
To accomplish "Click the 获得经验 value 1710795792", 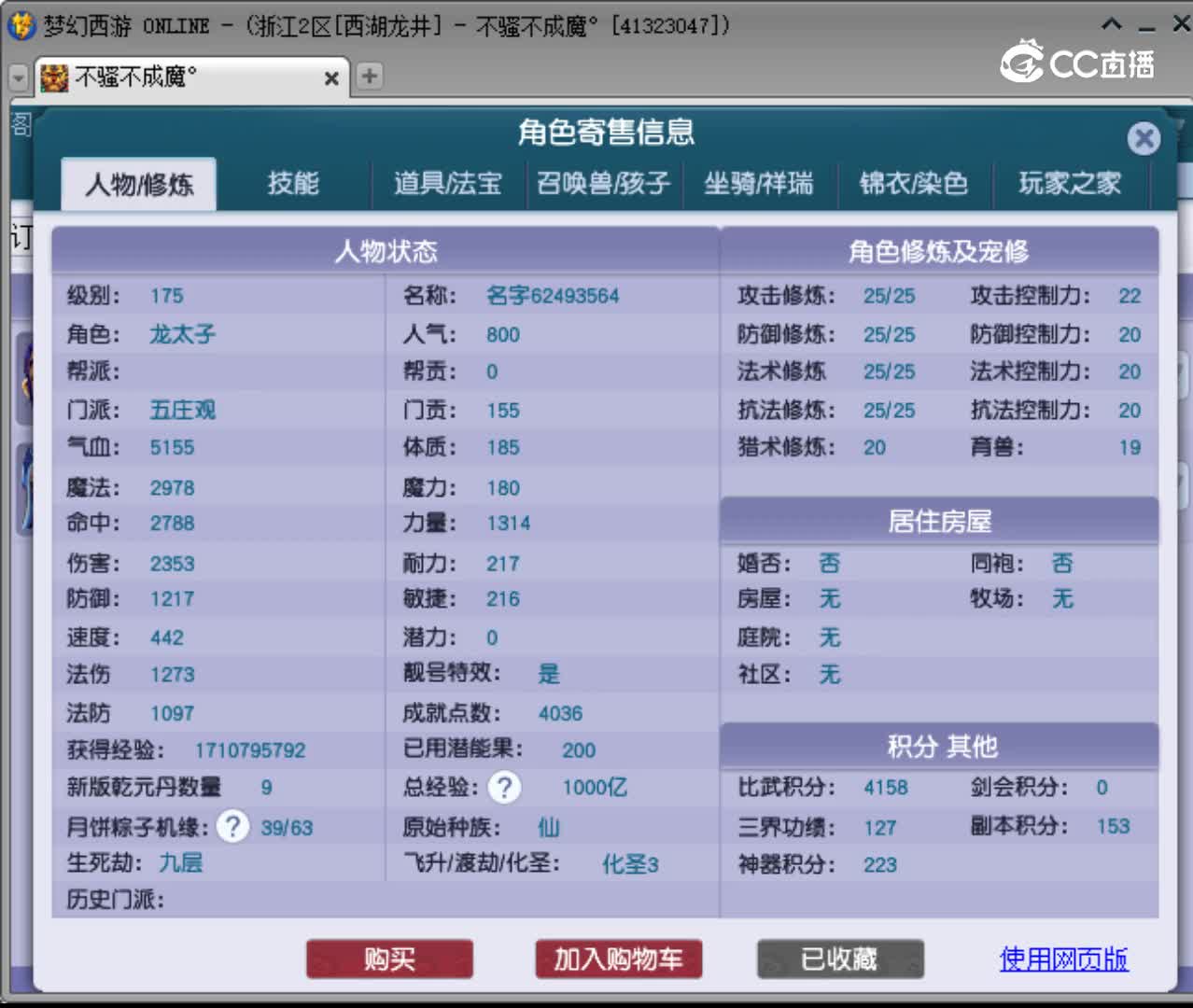I will [x=250, y=750].
